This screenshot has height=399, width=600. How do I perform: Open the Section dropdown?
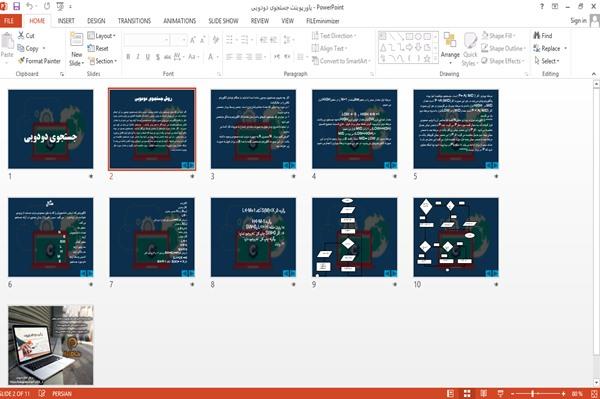pyautogui.click(x=103, y=61)
